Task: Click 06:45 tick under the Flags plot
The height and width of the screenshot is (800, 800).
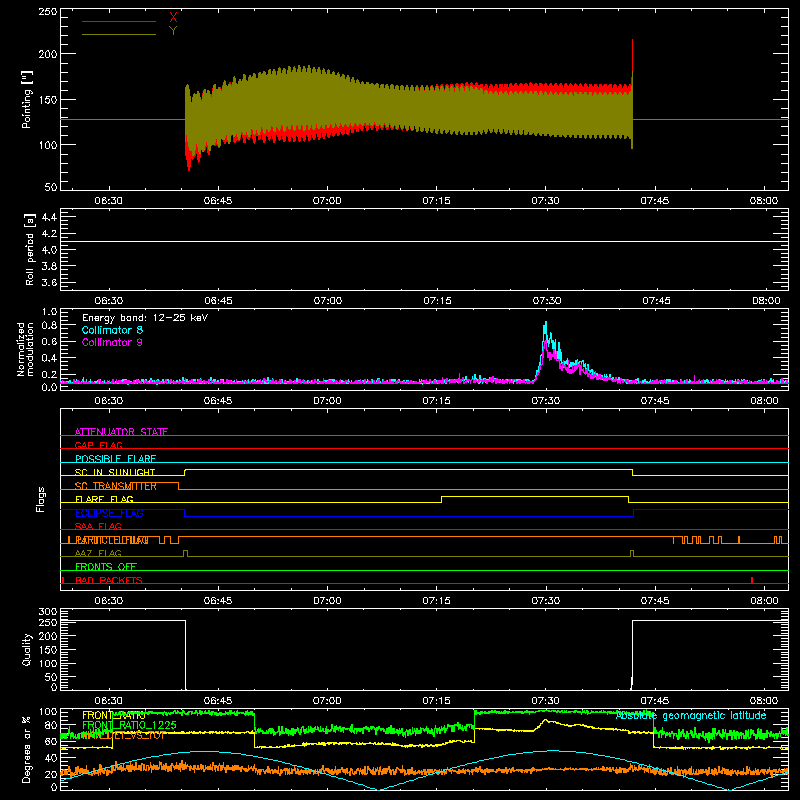Action: (218, 601)
